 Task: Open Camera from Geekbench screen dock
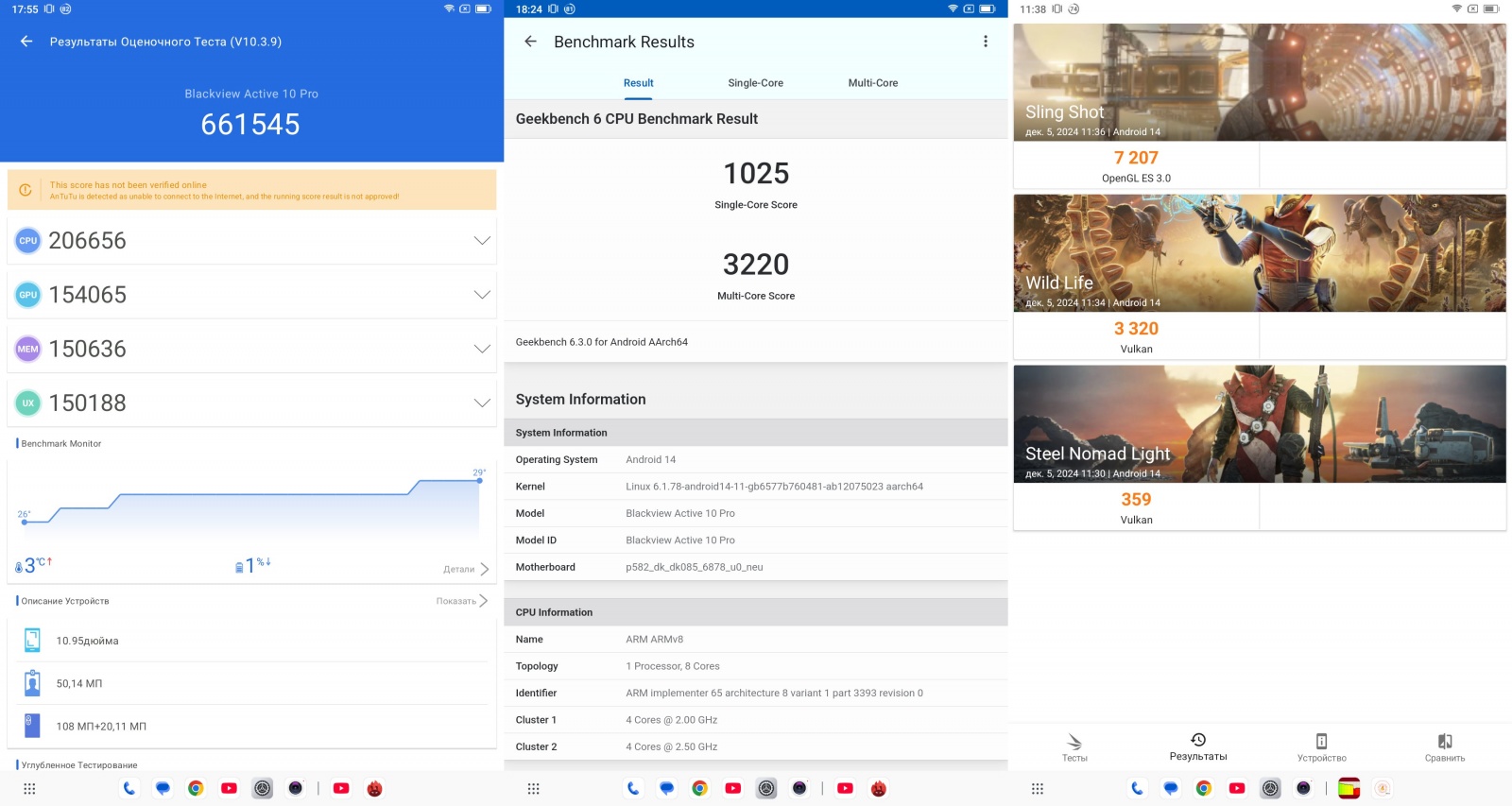[x=799, y=788]
